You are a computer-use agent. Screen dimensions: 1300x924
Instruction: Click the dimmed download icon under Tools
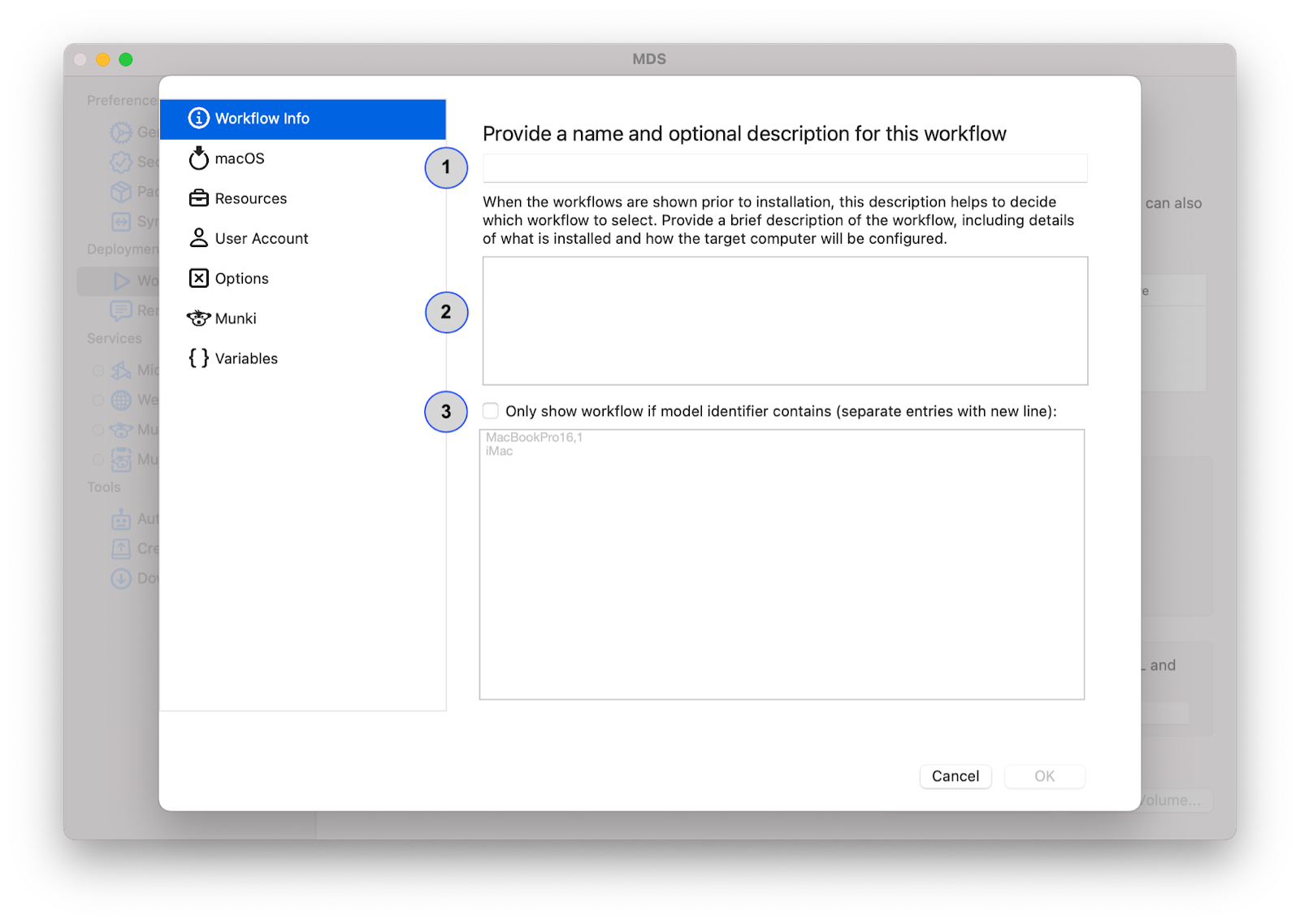coord(121,579)
